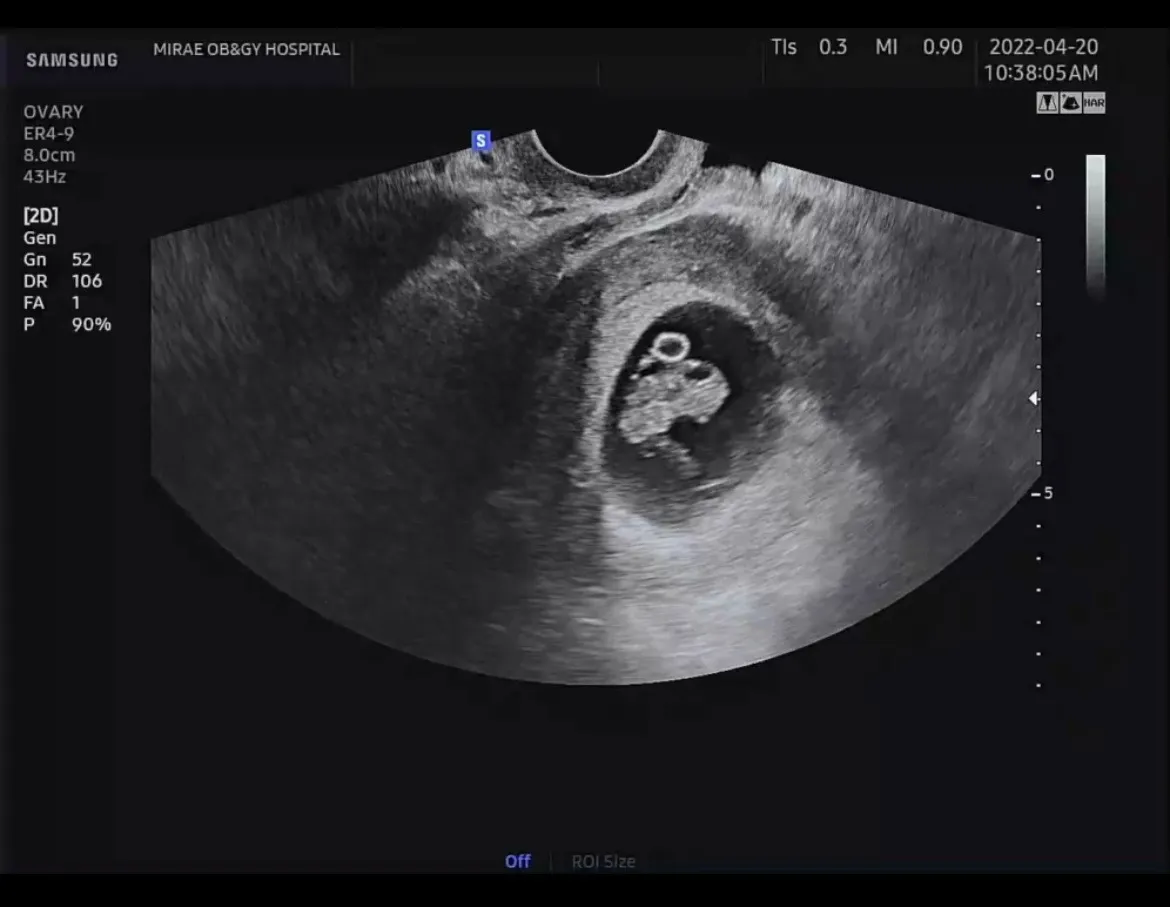1170x907 pixels.
Task: Click the 0 depth scale mark
Action: 1048,175
